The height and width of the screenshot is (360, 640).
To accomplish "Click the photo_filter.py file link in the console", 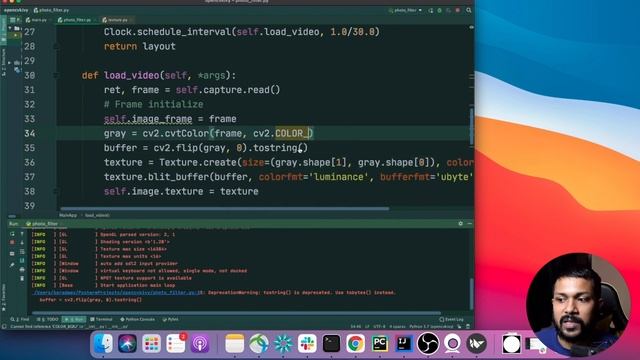I will click(116, 292).
